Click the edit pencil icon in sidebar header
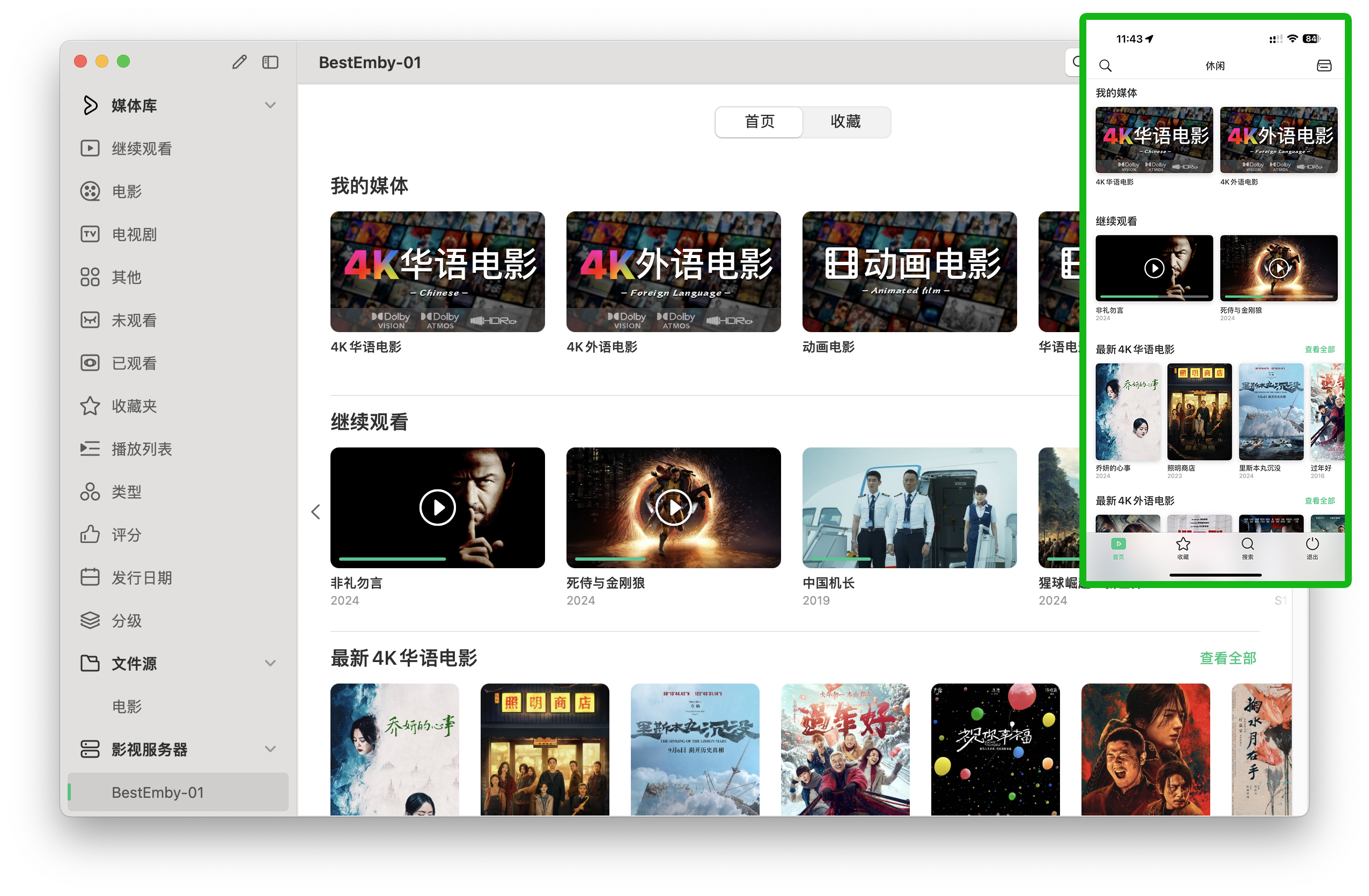The image size is (1369, 896). pos(239,62)
